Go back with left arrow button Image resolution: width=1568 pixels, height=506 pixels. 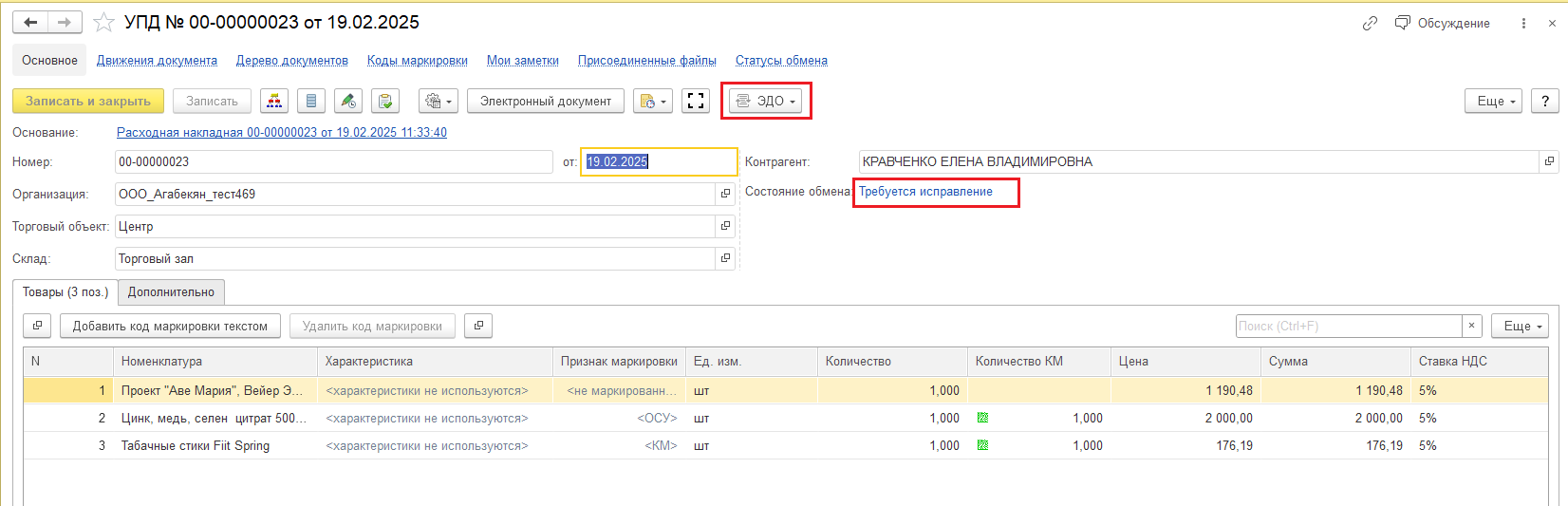click(x=30, y=22)
